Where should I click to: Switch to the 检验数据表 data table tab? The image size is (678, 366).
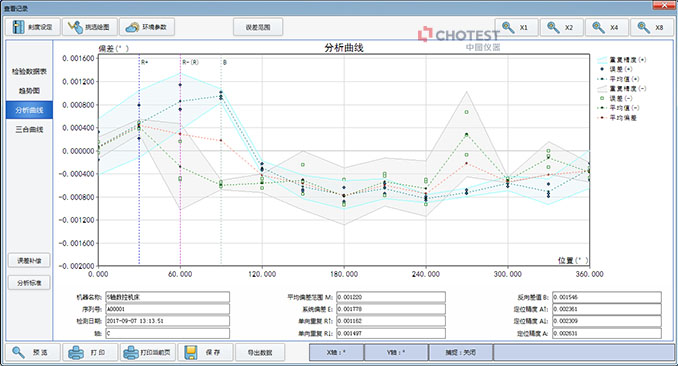(x=29, y=71)
